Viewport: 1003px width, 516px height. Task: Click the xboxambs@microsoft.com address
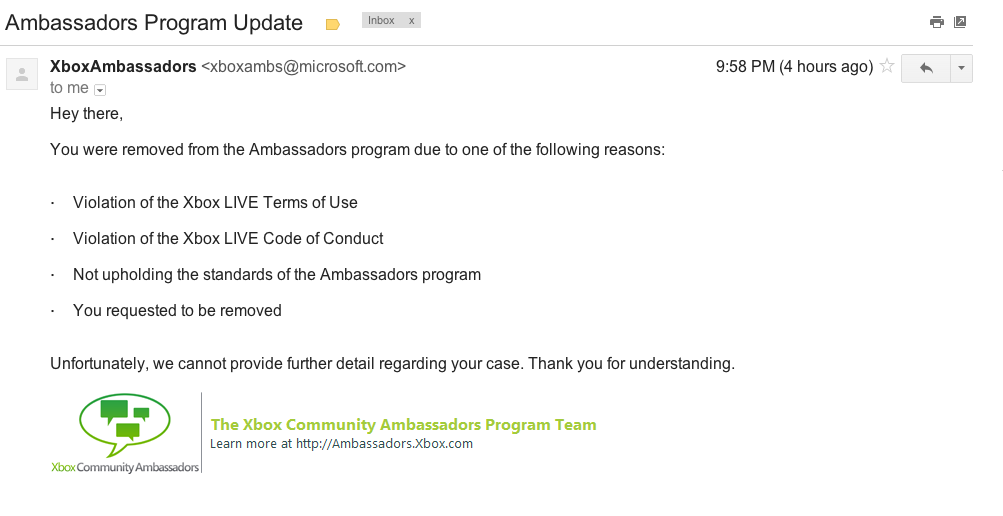click(303, 67)
